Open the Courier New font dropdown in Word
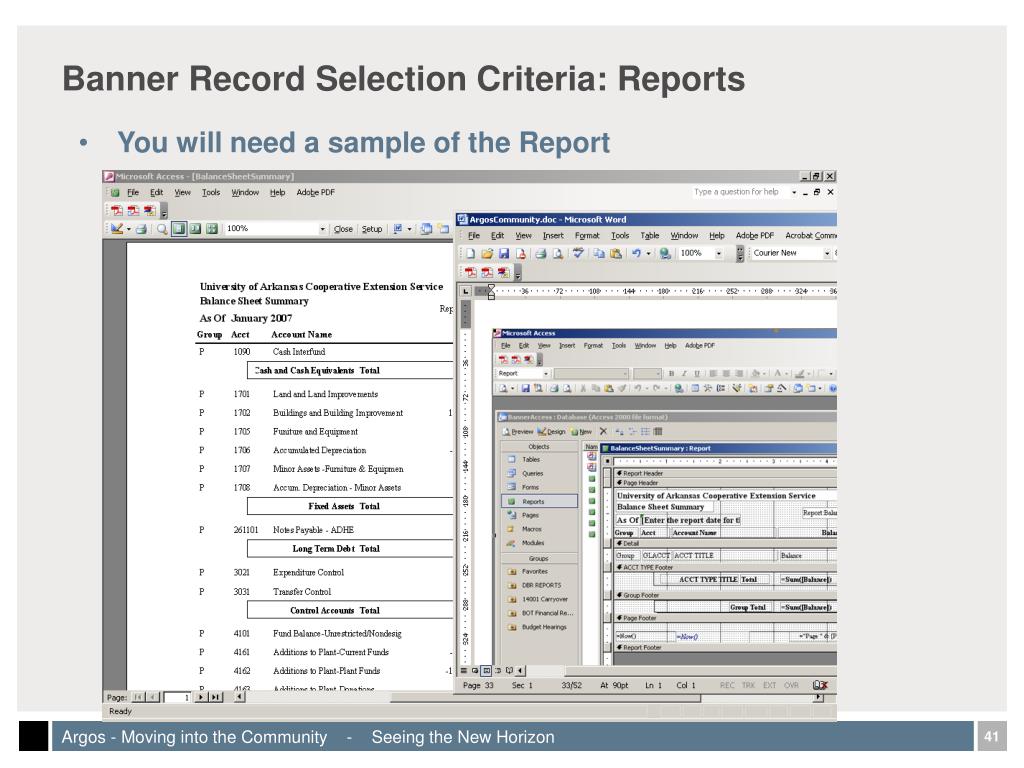 827,253
